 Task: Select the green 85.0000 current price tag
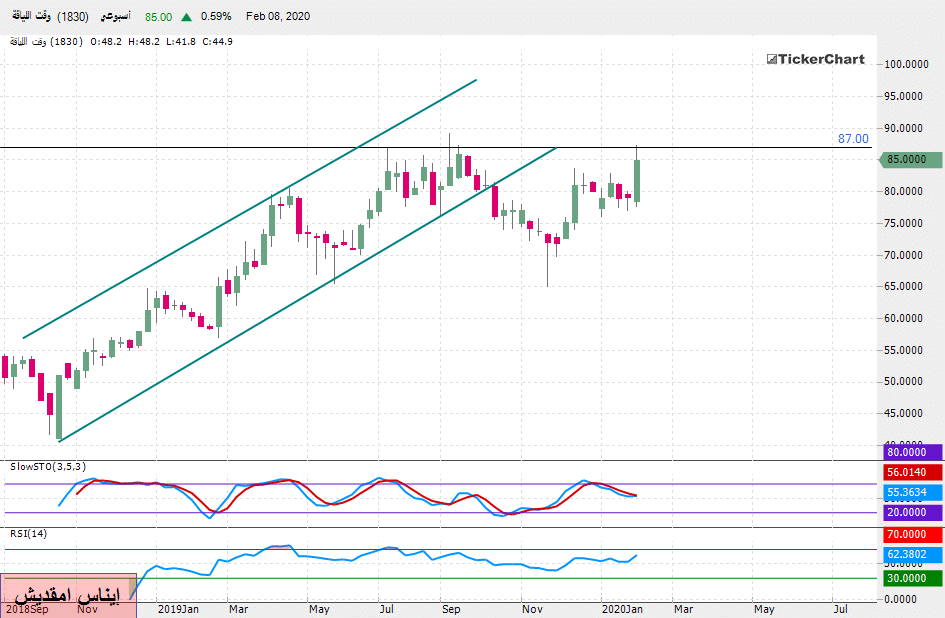click(911, 159)
